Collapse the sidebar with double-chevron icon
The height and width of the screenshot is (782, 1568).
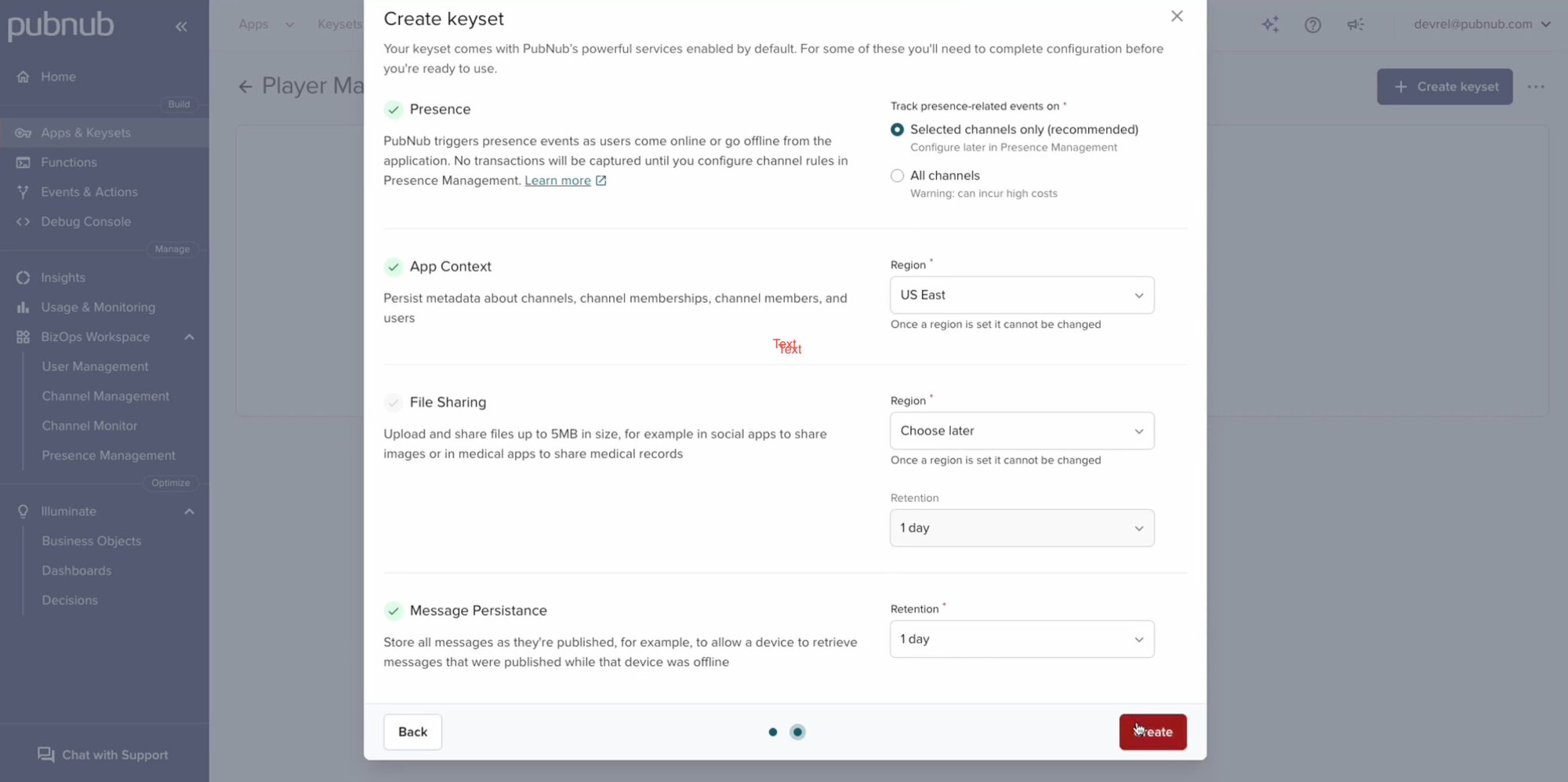pyautogui.click(x=181, y=27)
